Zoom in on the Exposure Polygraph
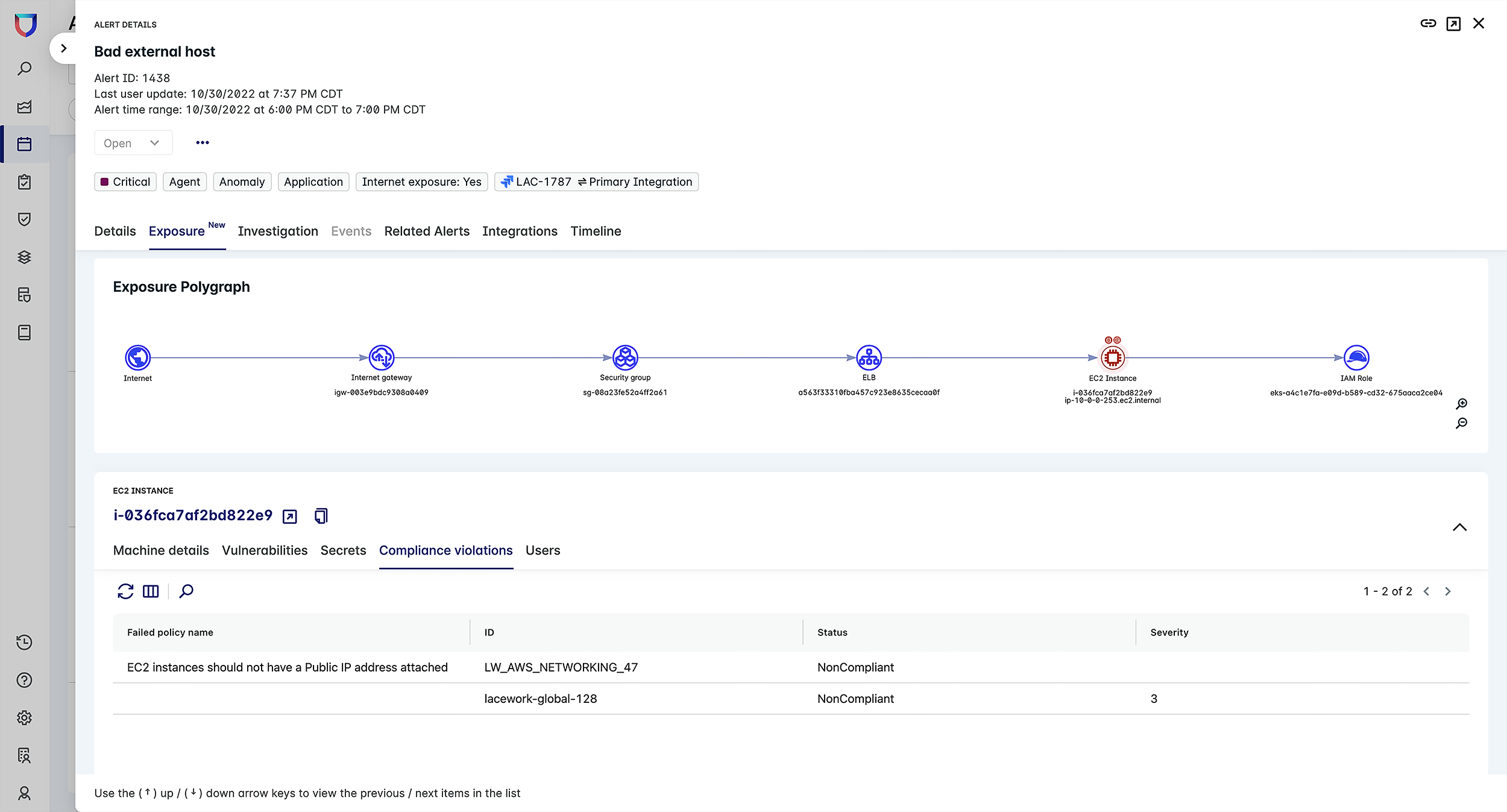Viewport: 1507px width, 812px height. point(1462,404)
